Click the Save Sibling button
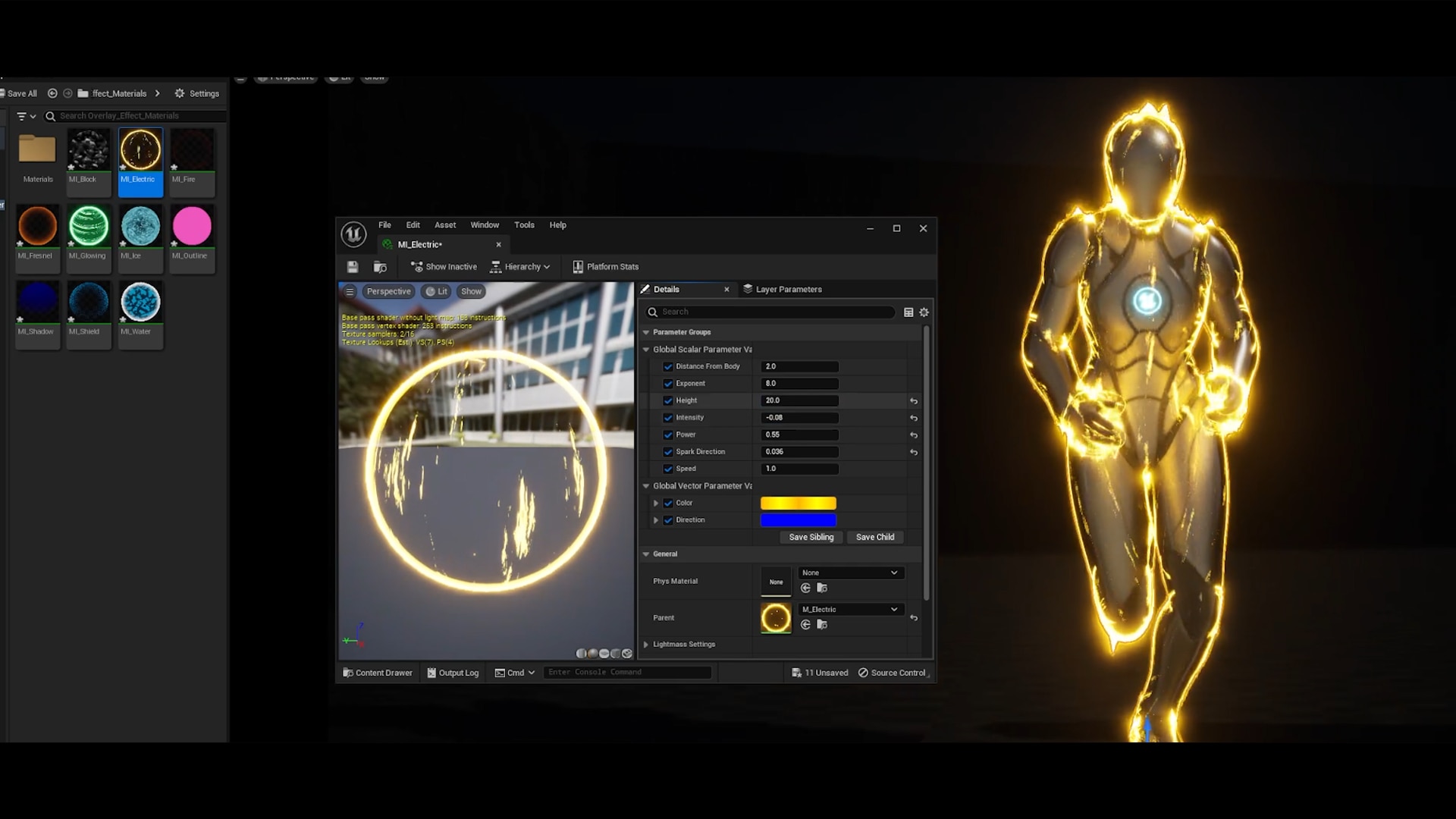Viewport: 1456px width, 819px height. 811,537
